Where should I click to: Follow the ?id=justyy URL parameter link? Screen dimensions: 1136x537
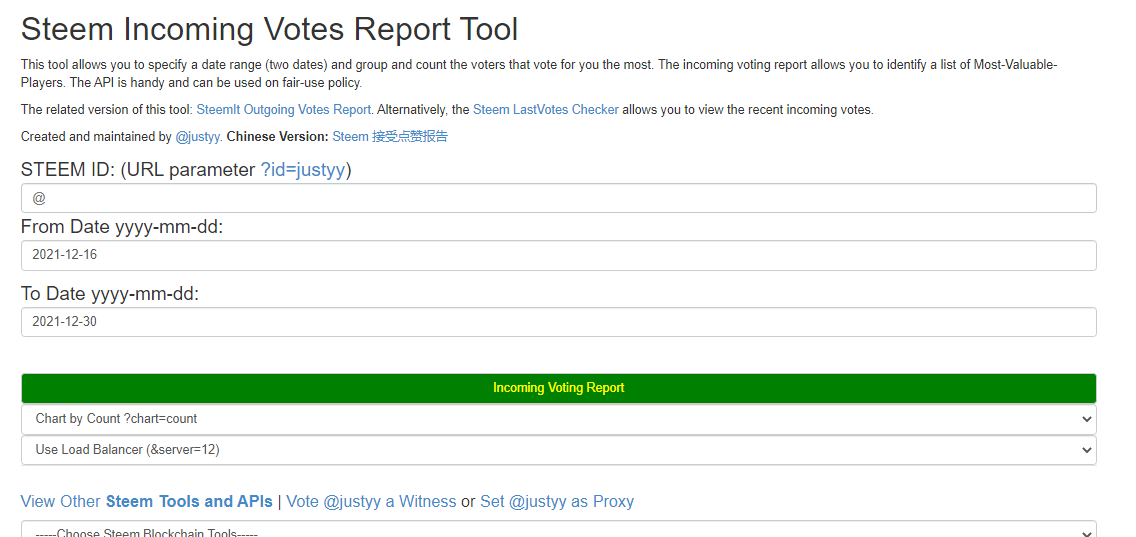(x=303, y=170)
